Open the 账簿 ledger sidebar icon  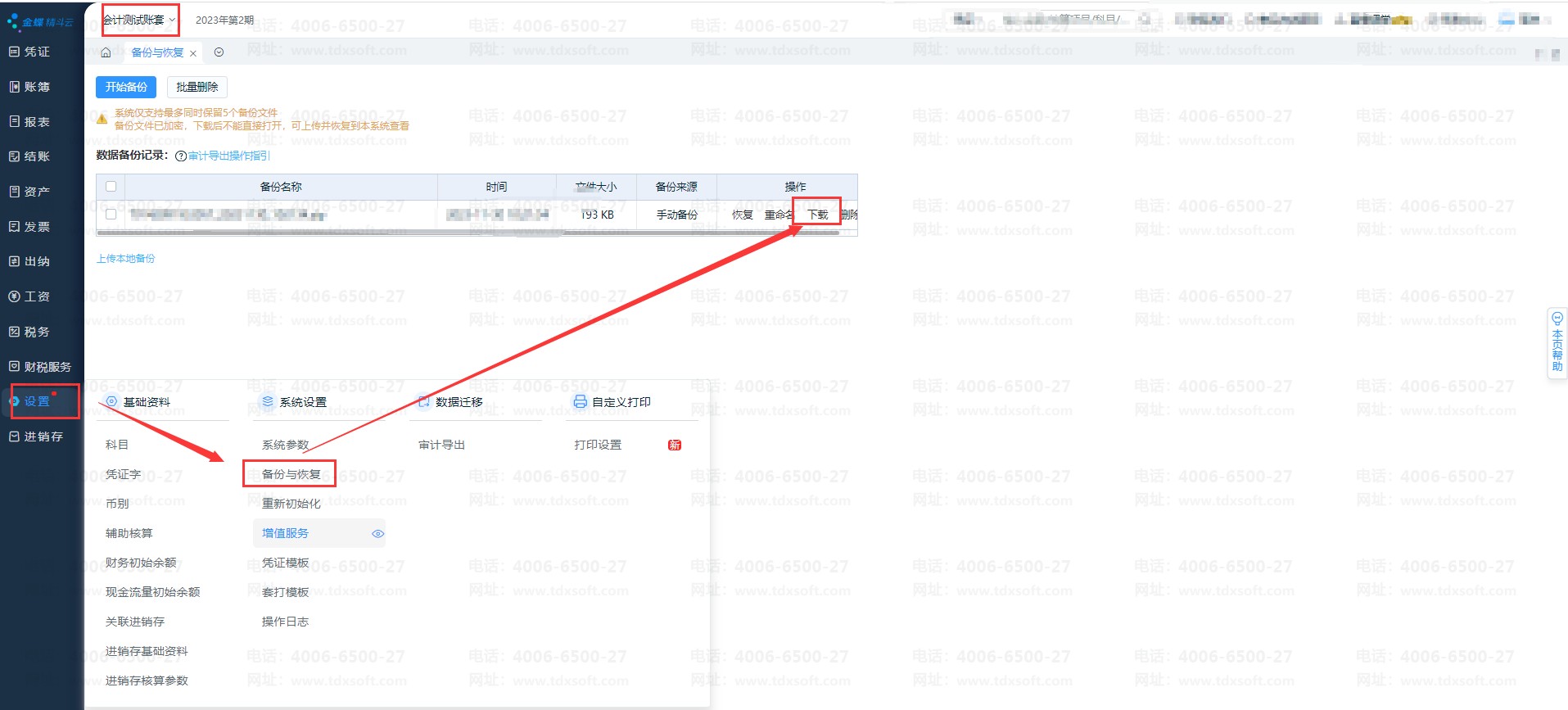click(x=15, y=87)
